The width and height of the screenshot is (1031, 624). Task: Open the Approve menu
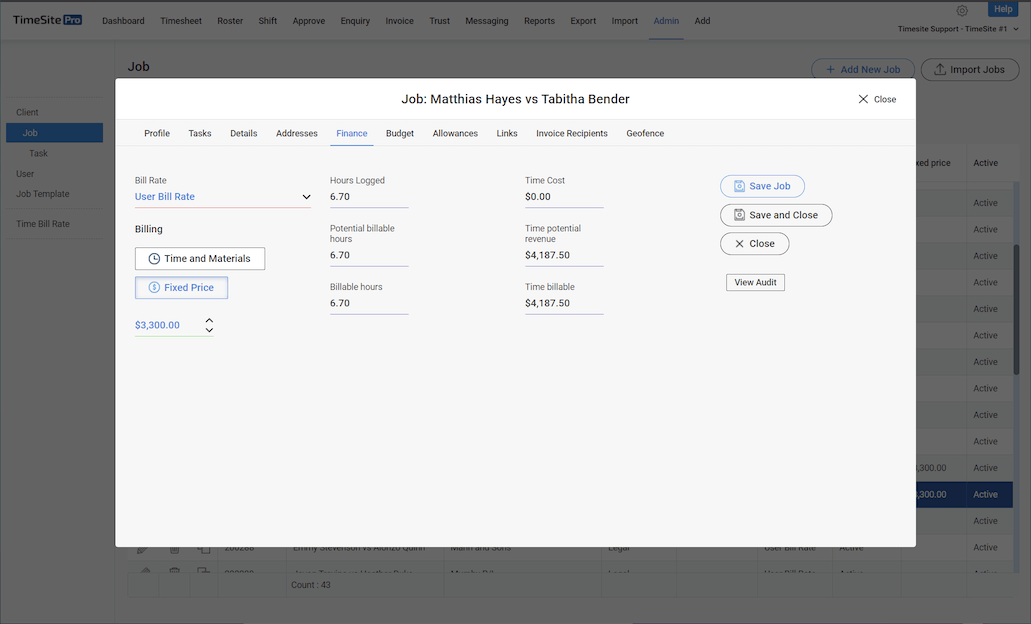click(x=309, y=21)
